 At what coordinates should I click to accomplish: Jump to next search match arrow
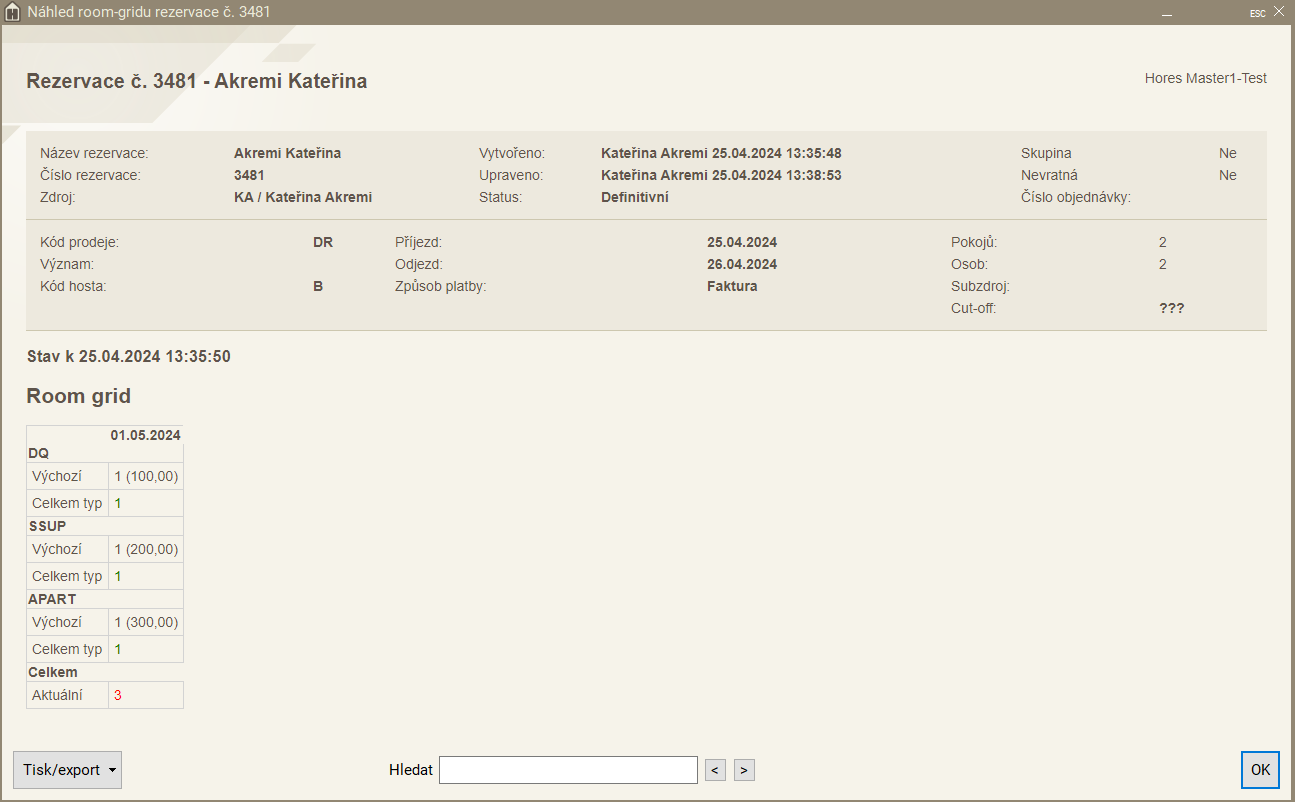pos(744,770)
